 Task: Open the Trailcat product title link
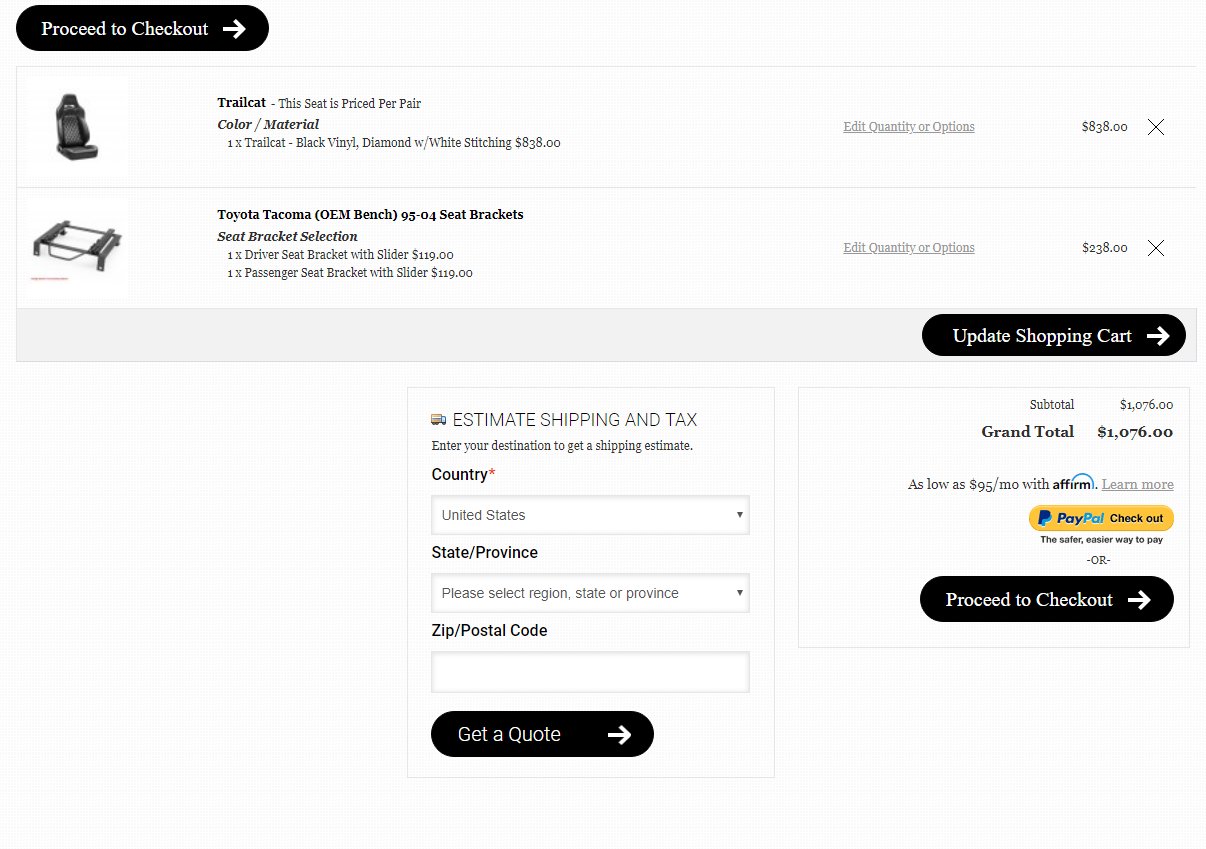pos(242,103)
